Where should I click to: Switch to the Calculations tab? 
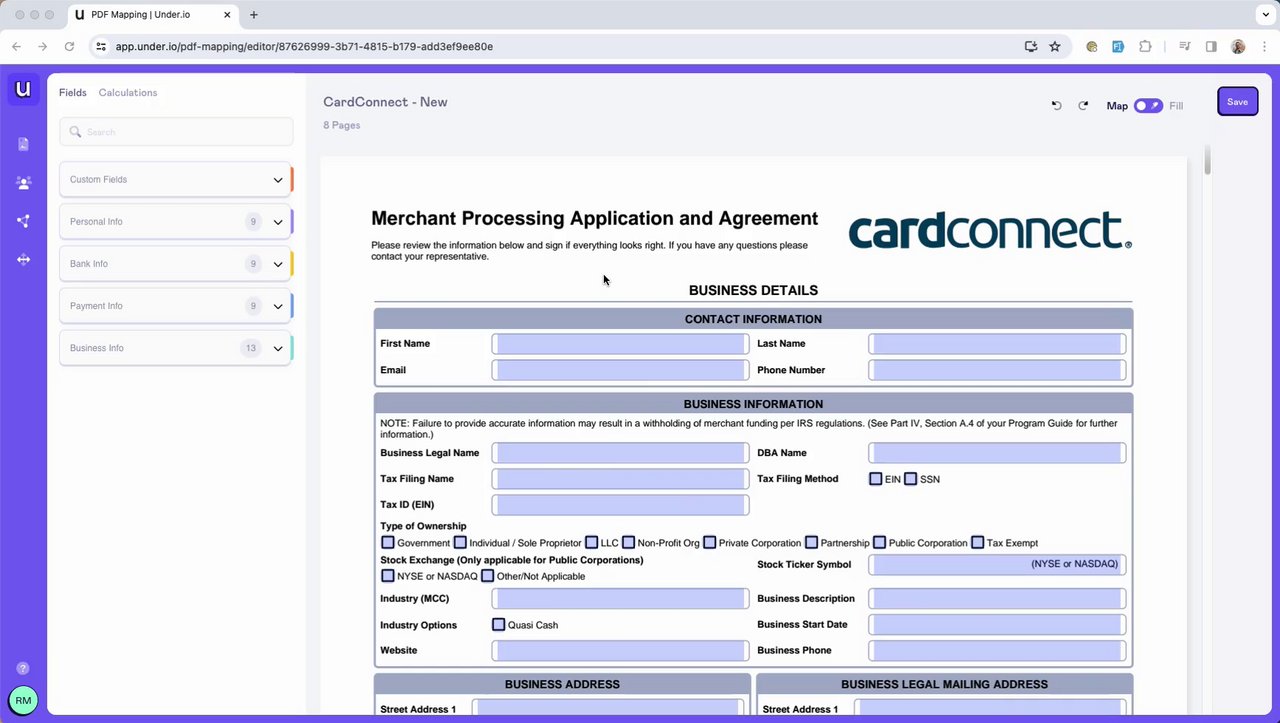tap(128, 93)
